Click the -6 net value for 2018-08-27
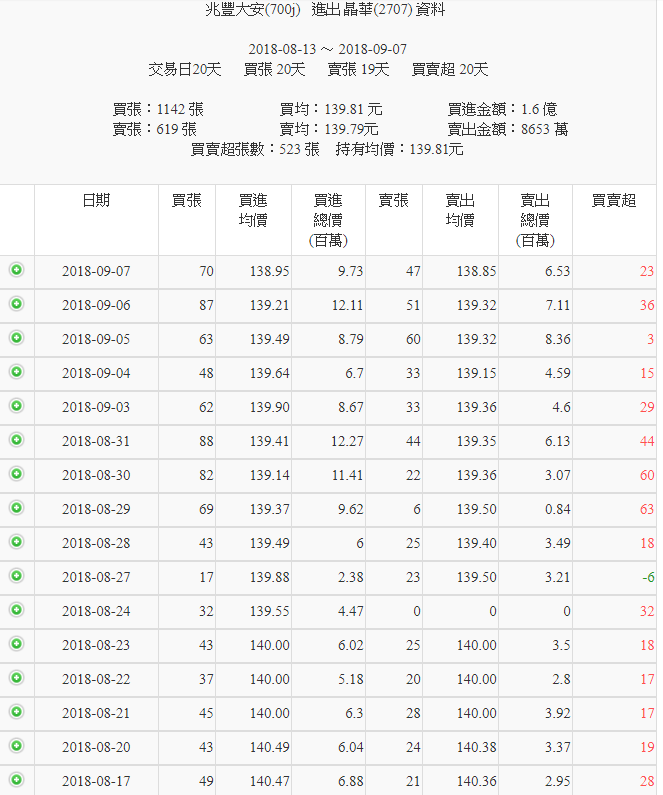The height and width of the screenshot is (795, 663). tap(648, 577)
